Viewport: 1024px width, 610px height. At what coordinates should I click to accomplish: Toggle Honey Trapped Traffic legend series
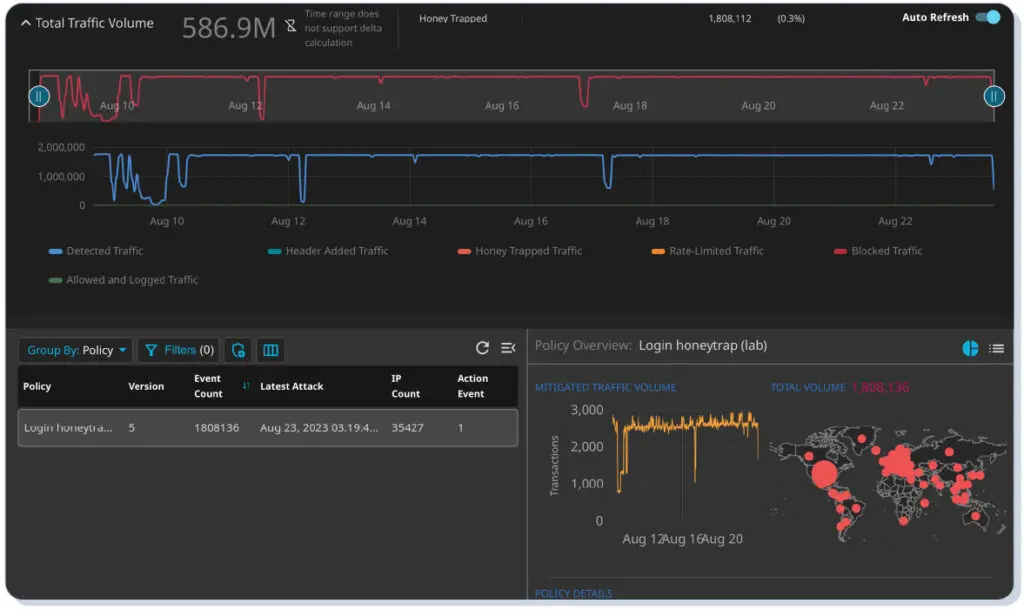[520, 251]
